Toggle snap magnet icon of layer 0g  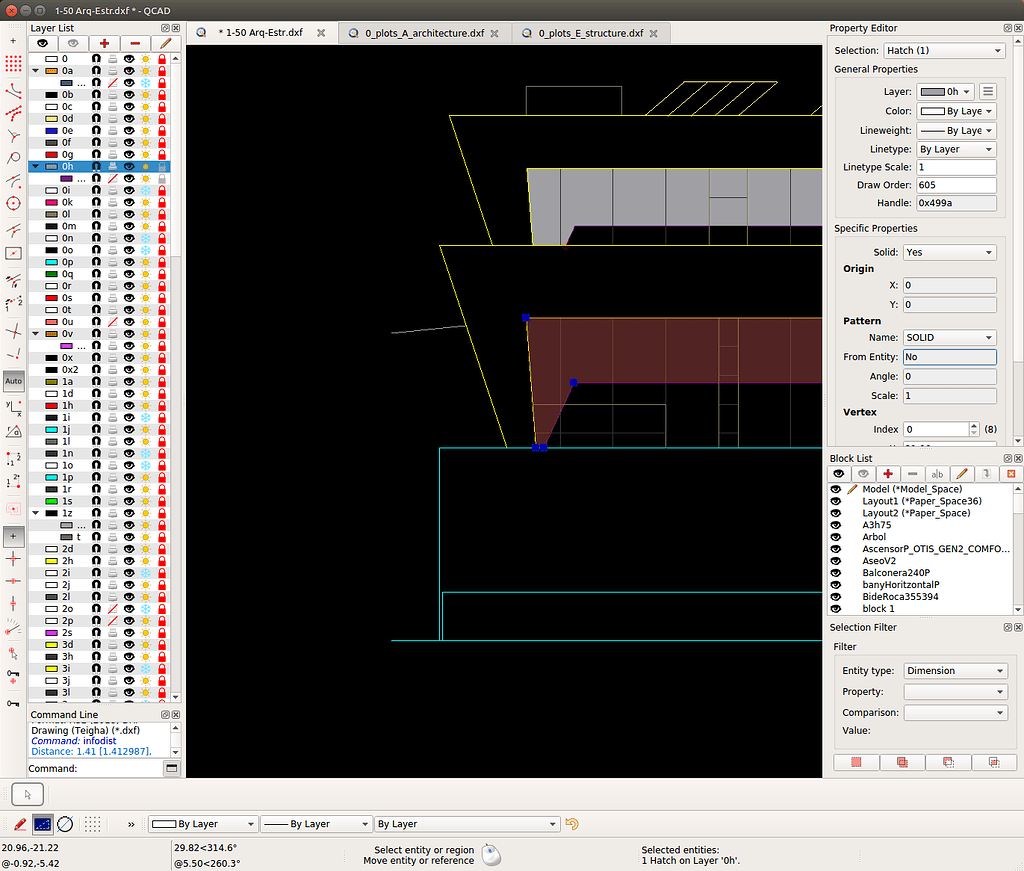(x=96, y=155)
